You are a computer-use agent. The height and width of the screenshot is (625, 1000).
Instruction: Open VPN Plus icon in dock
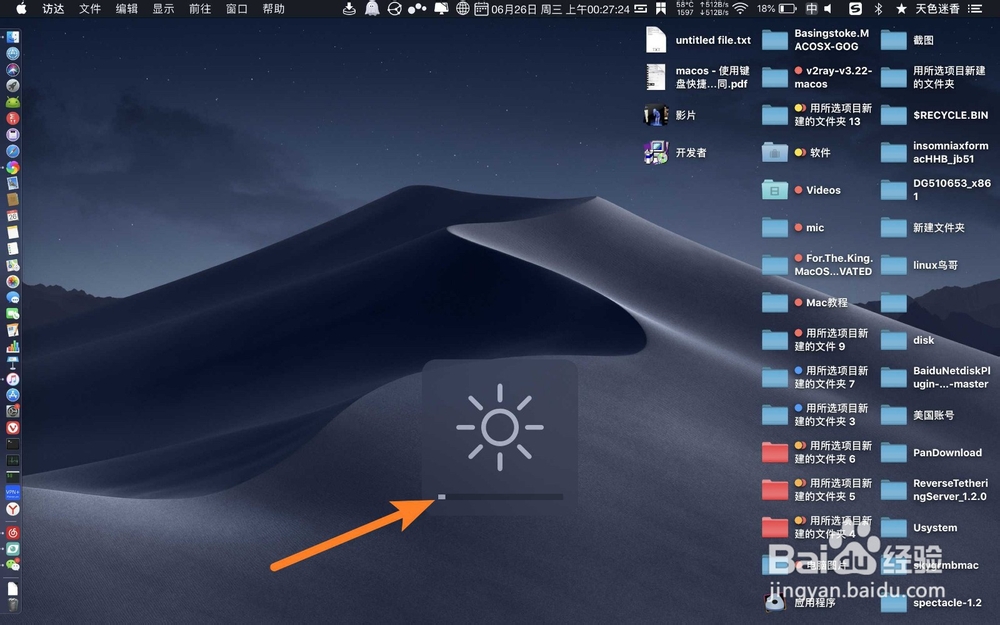click(13, 492)
